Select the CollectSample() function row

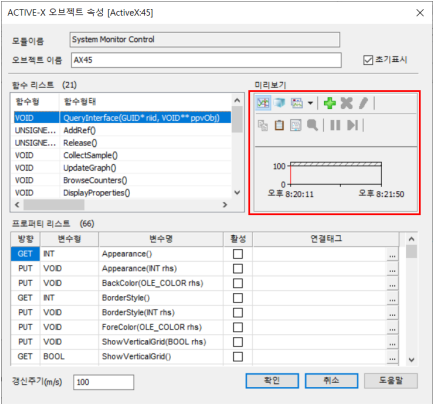click(x=122, y=155)
